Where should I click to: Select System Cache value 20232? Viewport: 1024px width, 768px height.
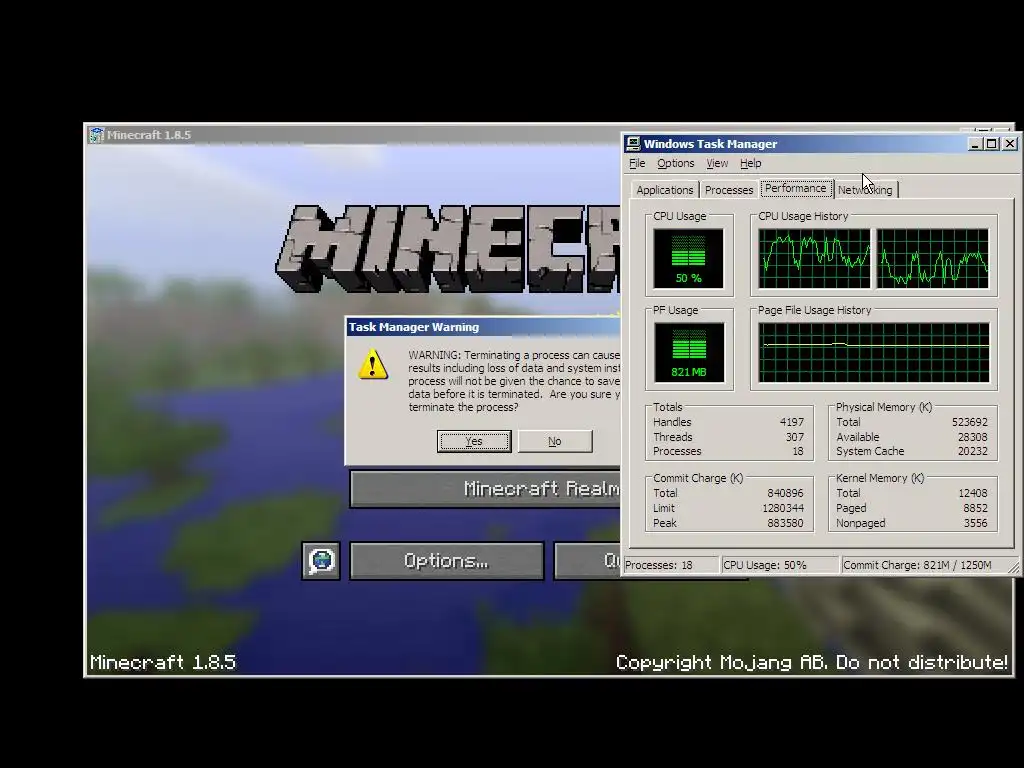coord(972,451)
